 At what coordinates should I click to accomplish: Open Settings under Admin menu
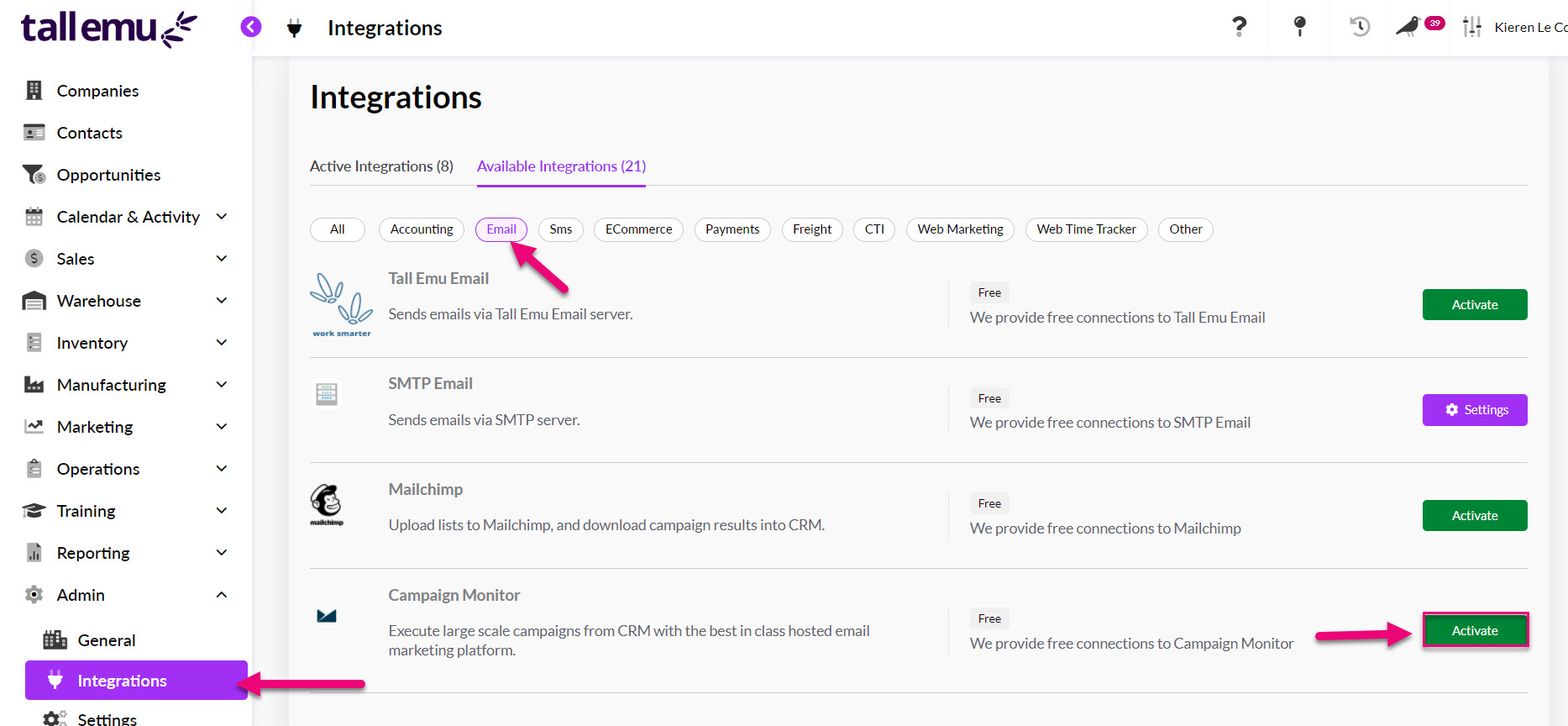(107, 718)
